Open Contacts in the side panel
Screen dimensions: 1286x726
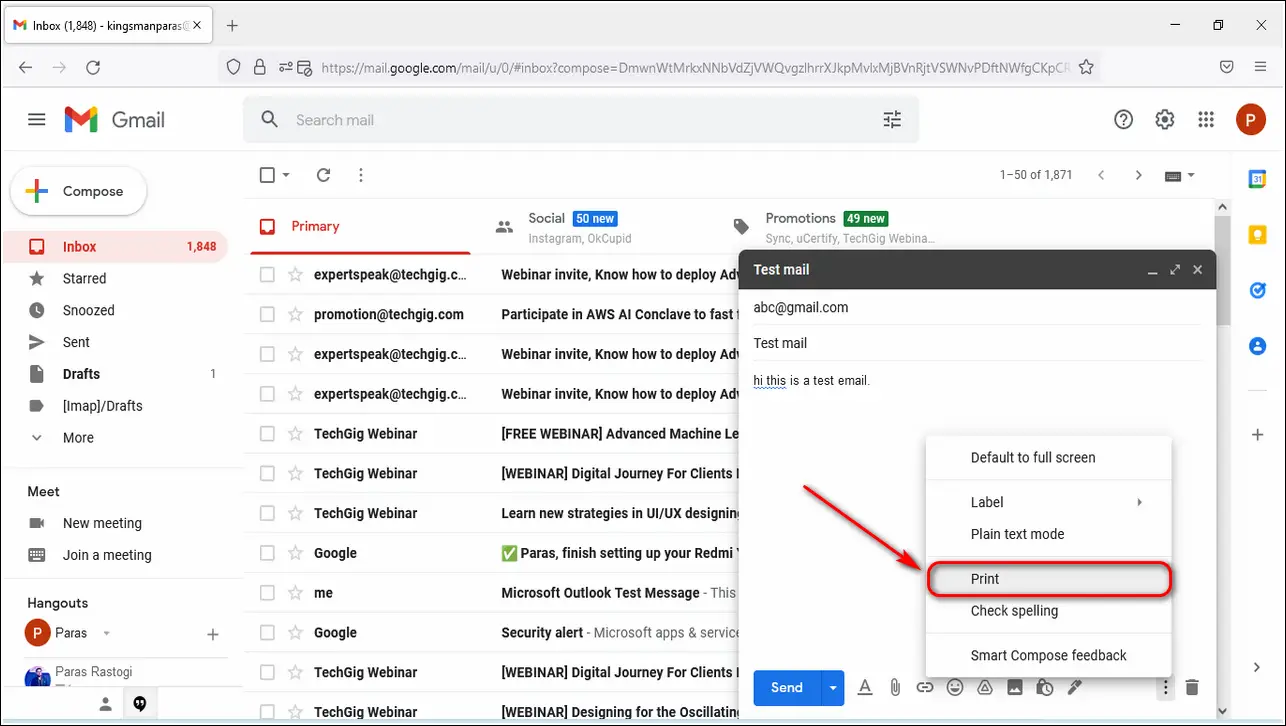click(x=1257, y=346)
